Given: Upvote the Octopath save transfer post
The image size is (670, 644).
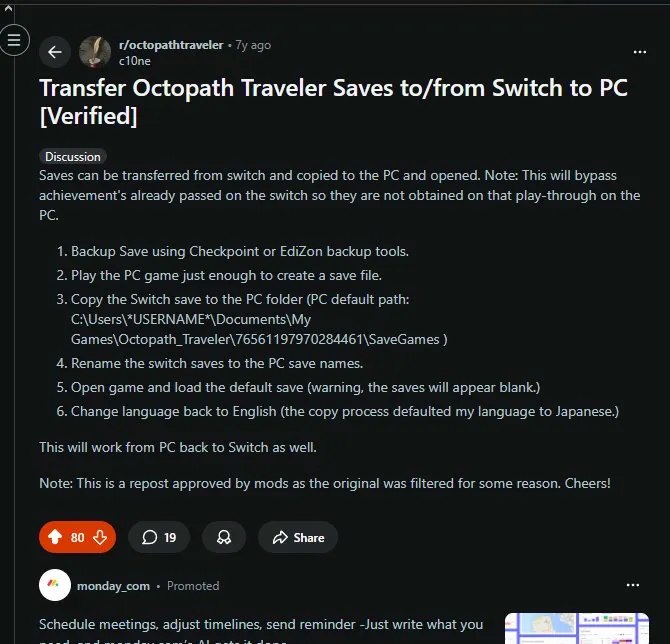Looking at the screenshot, I should tap(55, 537).
